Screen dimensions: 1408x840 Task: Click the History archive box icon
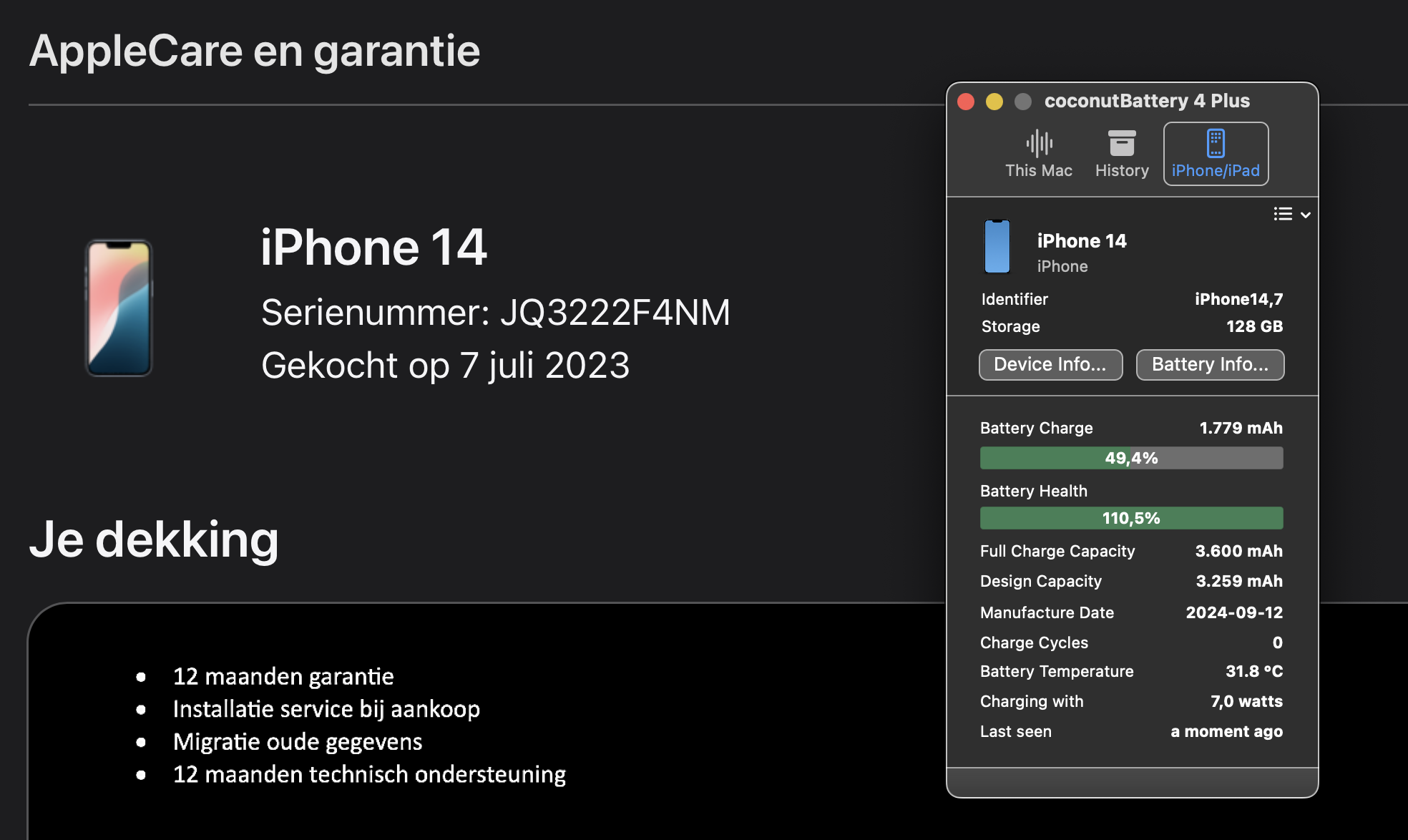pos(1122,143)
